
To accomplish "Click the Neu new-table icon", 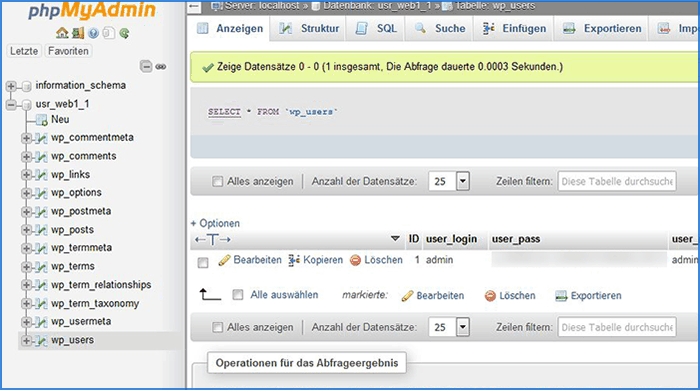I will [42, 120].
